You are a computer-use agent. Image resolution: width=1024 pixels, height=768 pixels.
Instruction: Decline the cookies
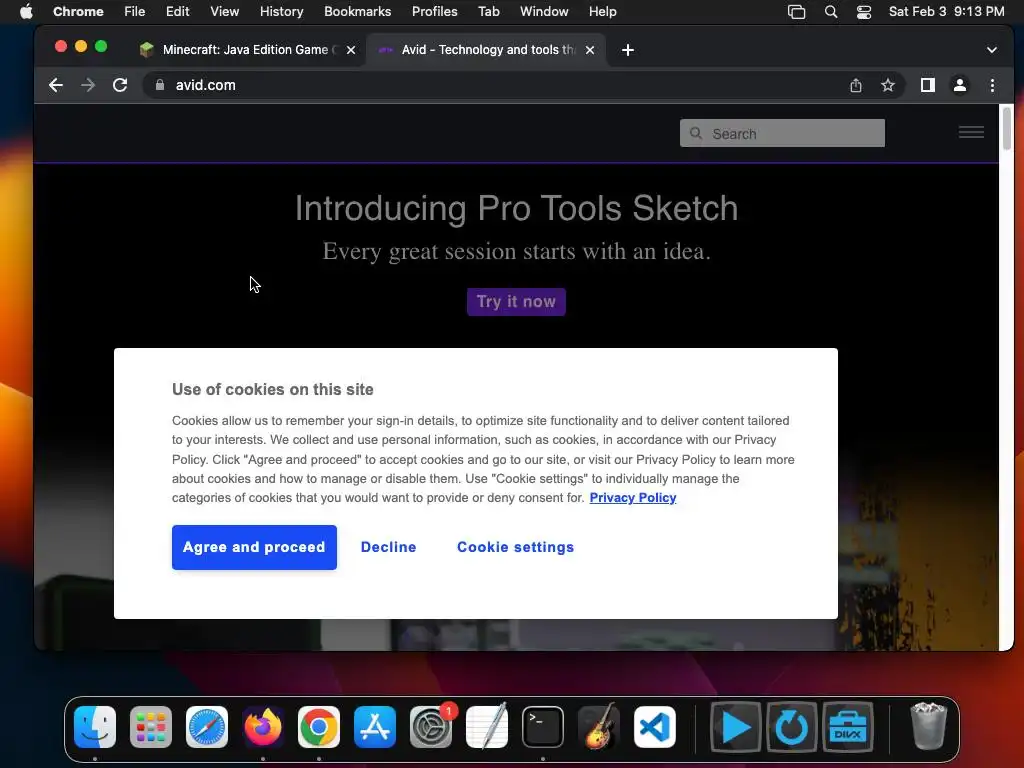[x=388, y=547]
